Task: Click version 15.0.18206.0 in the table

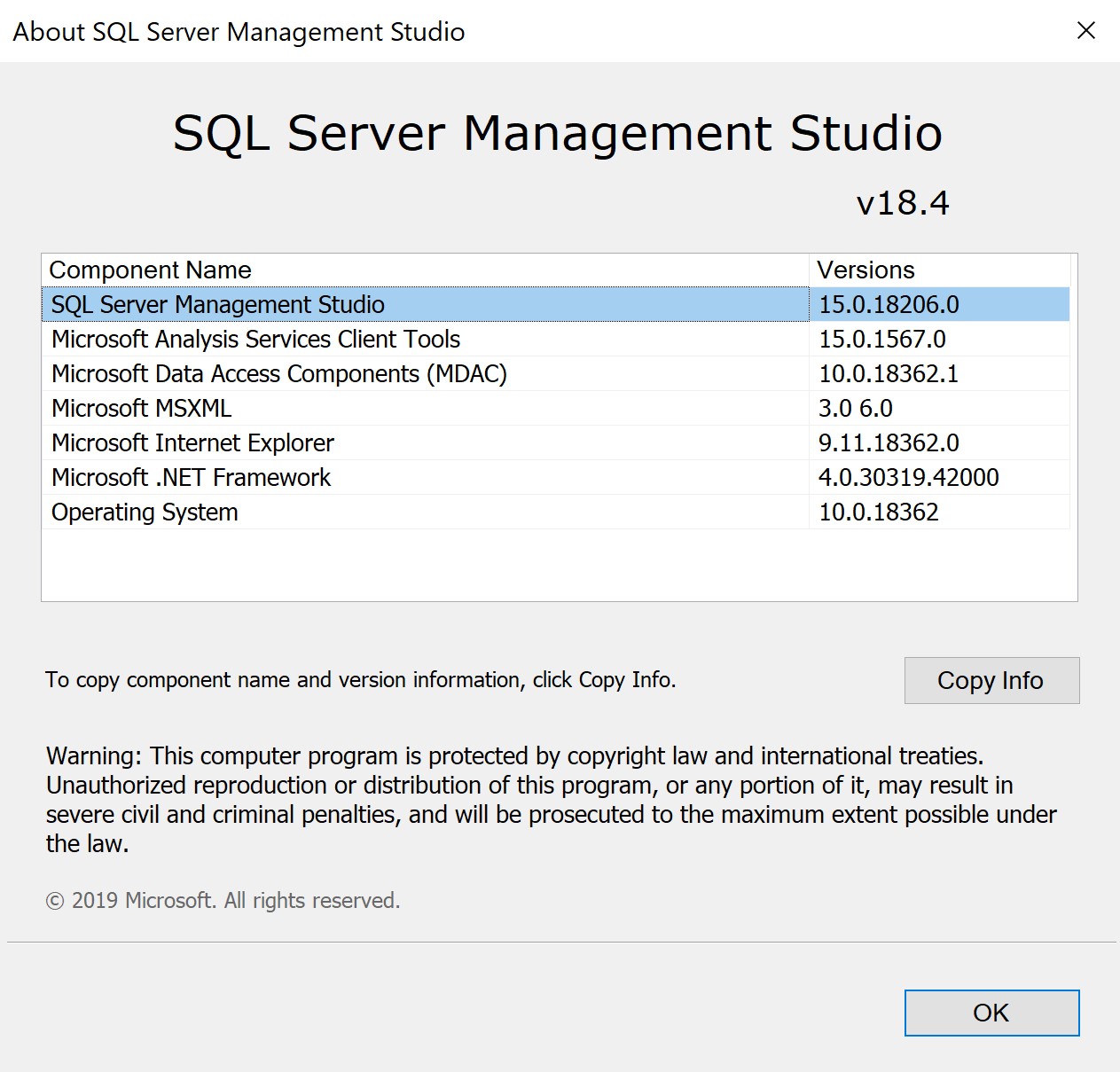Action: click(x=887, y=304)
